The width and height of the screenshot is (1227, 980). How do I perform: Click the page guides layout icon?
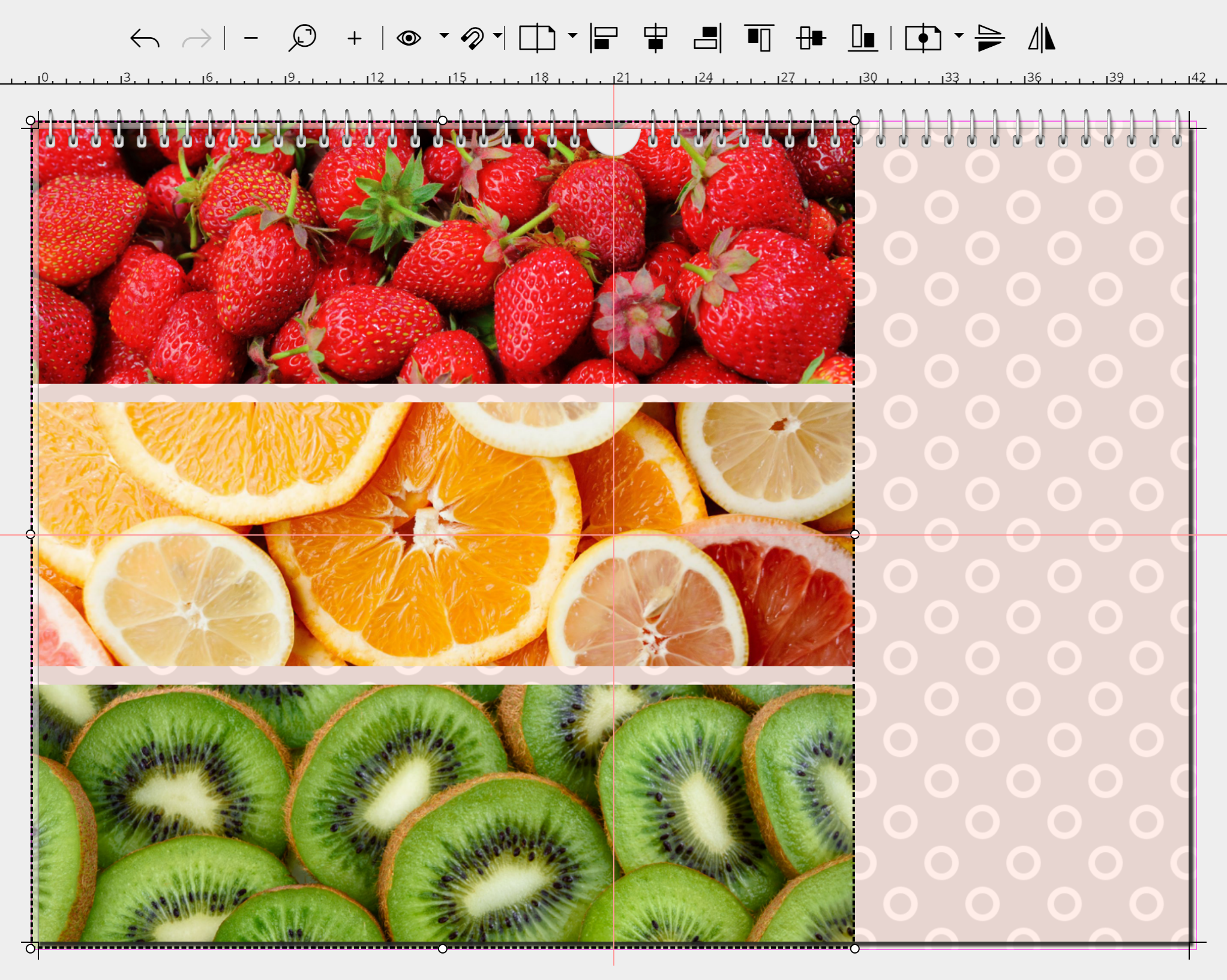tap(537, 38)
